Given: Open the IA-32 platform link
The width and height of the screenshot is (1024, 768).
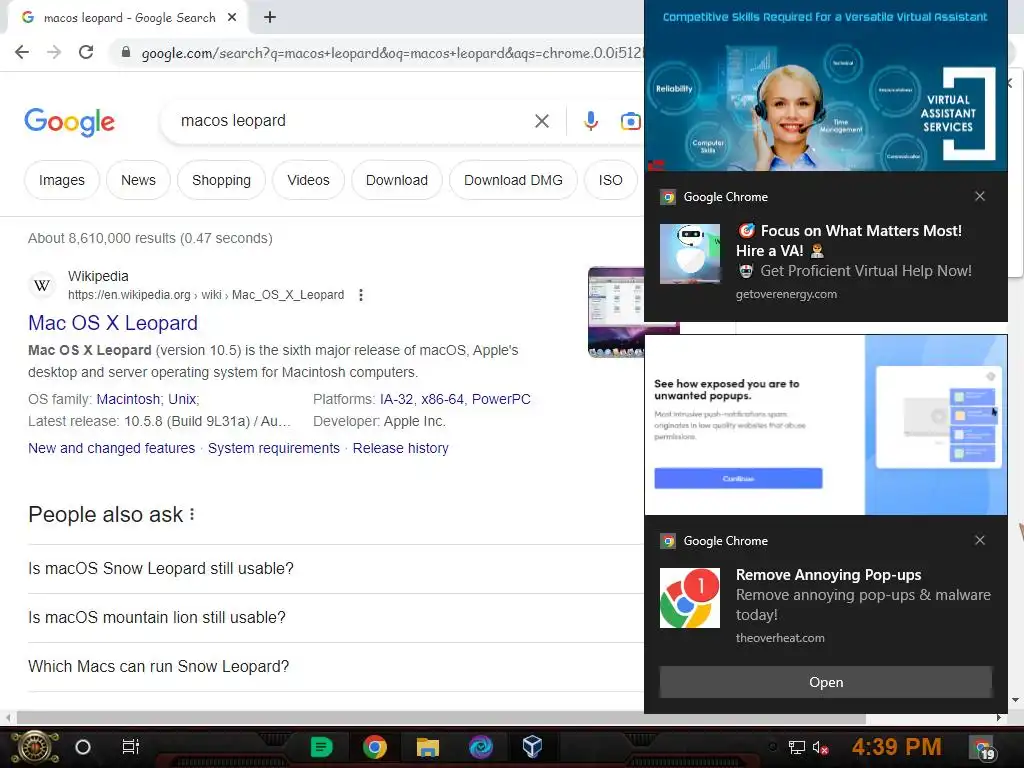Looking at the screenshot, I should coord(396,399).
